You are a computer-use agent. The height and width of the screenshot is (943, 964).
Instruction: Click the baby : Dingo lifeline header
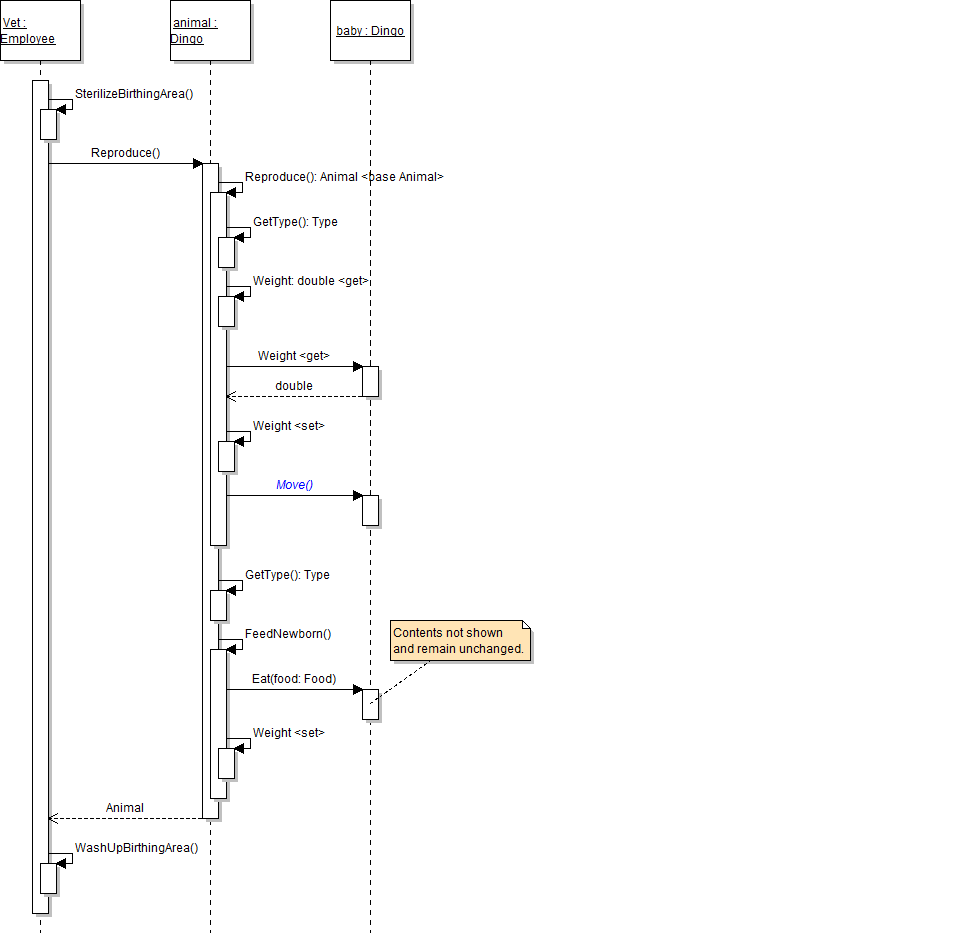(370, 31)
